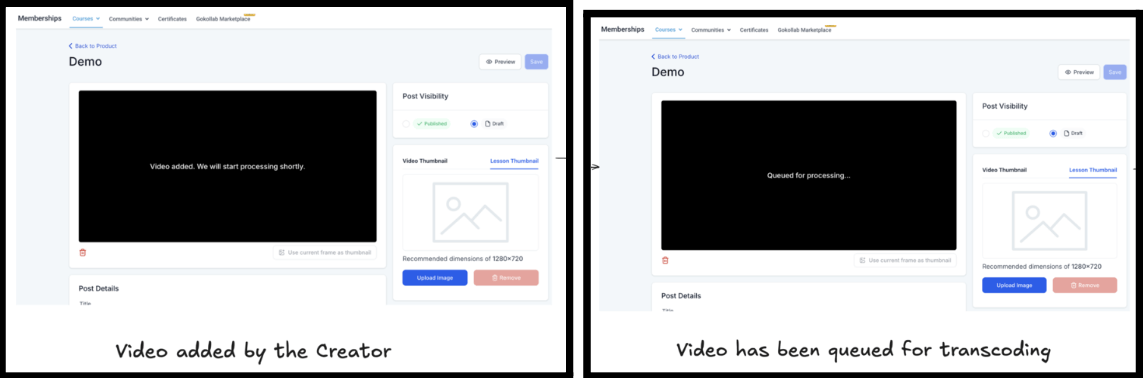Click right panel's image placeholder thumbnail

pos(1049,221)
